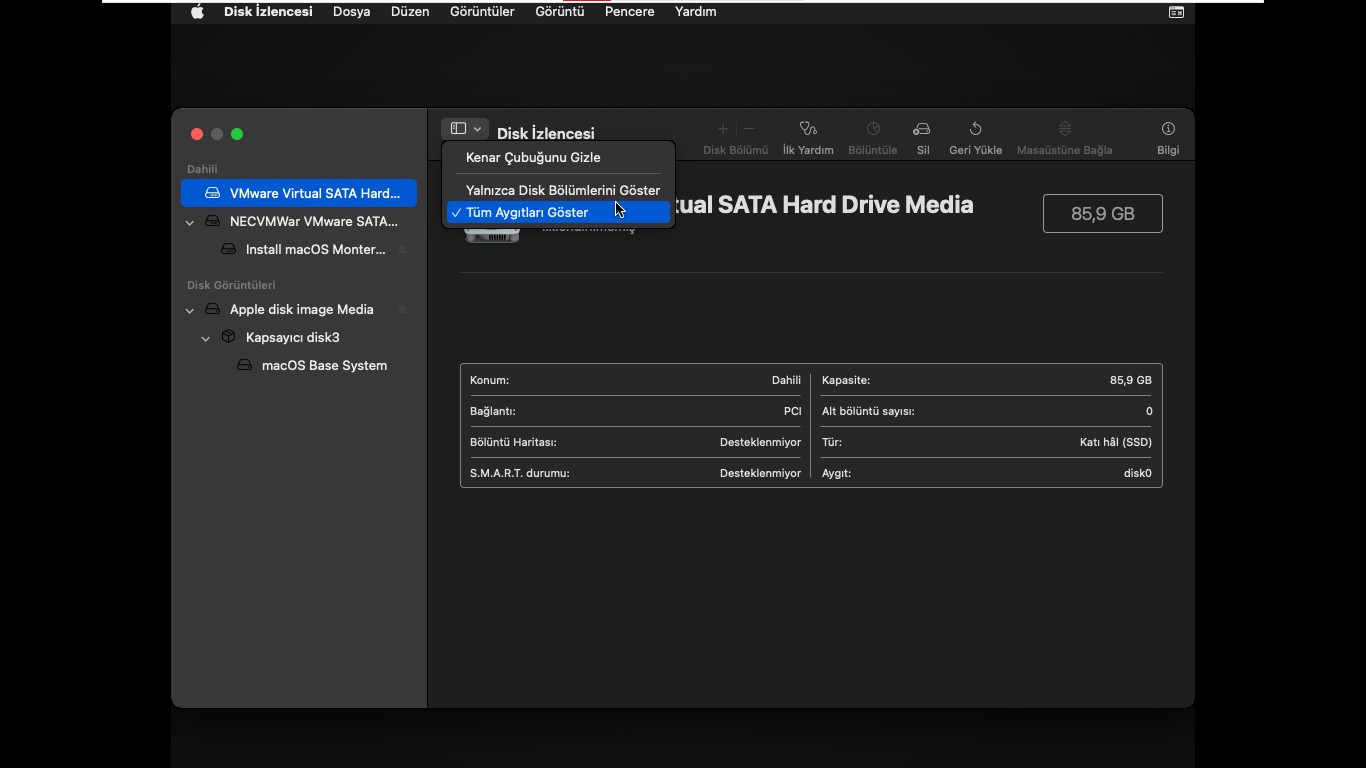This screenshot has height=768, width=1366.
Task: Click the 85,9 GB capacity box
Action: (x=1102, y=213)
